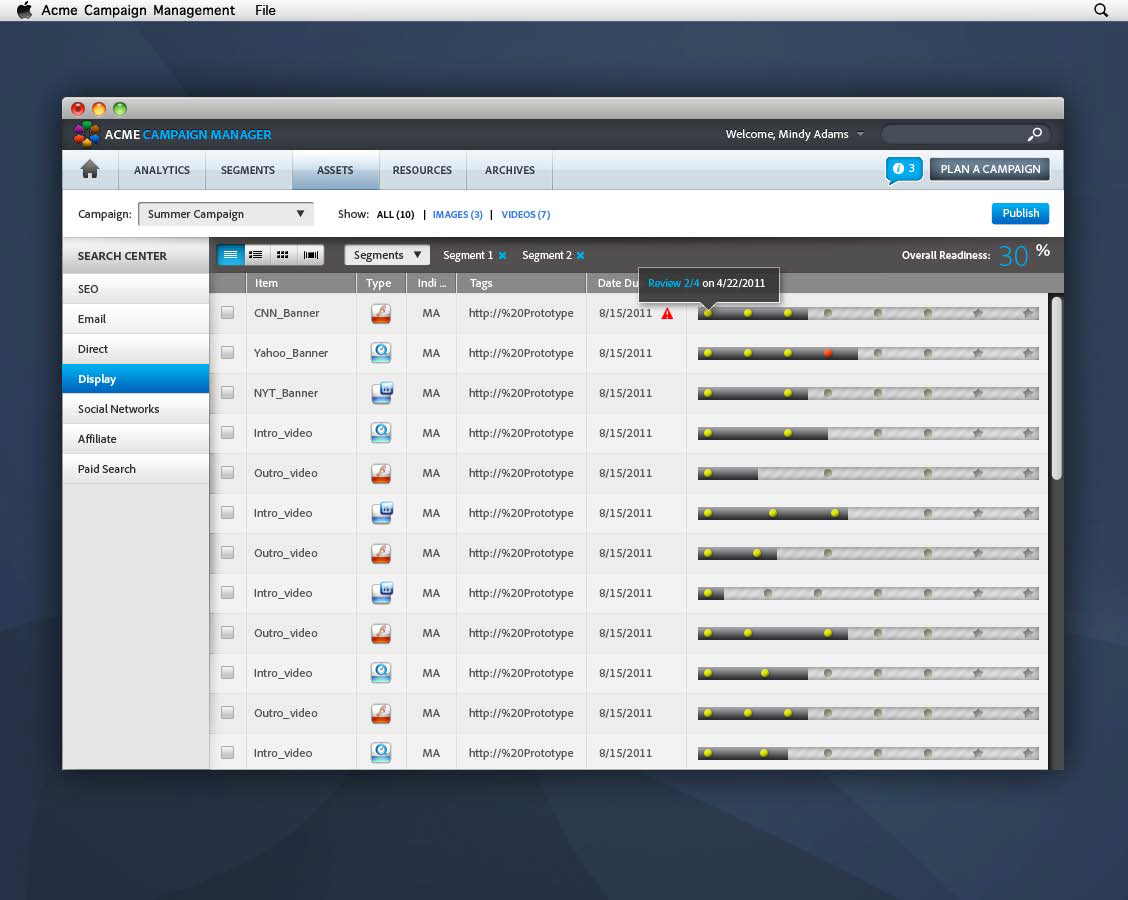Sort by the Item column header
The height and width of the screenshot is (900, 1128).
click(x=301, y=283)
